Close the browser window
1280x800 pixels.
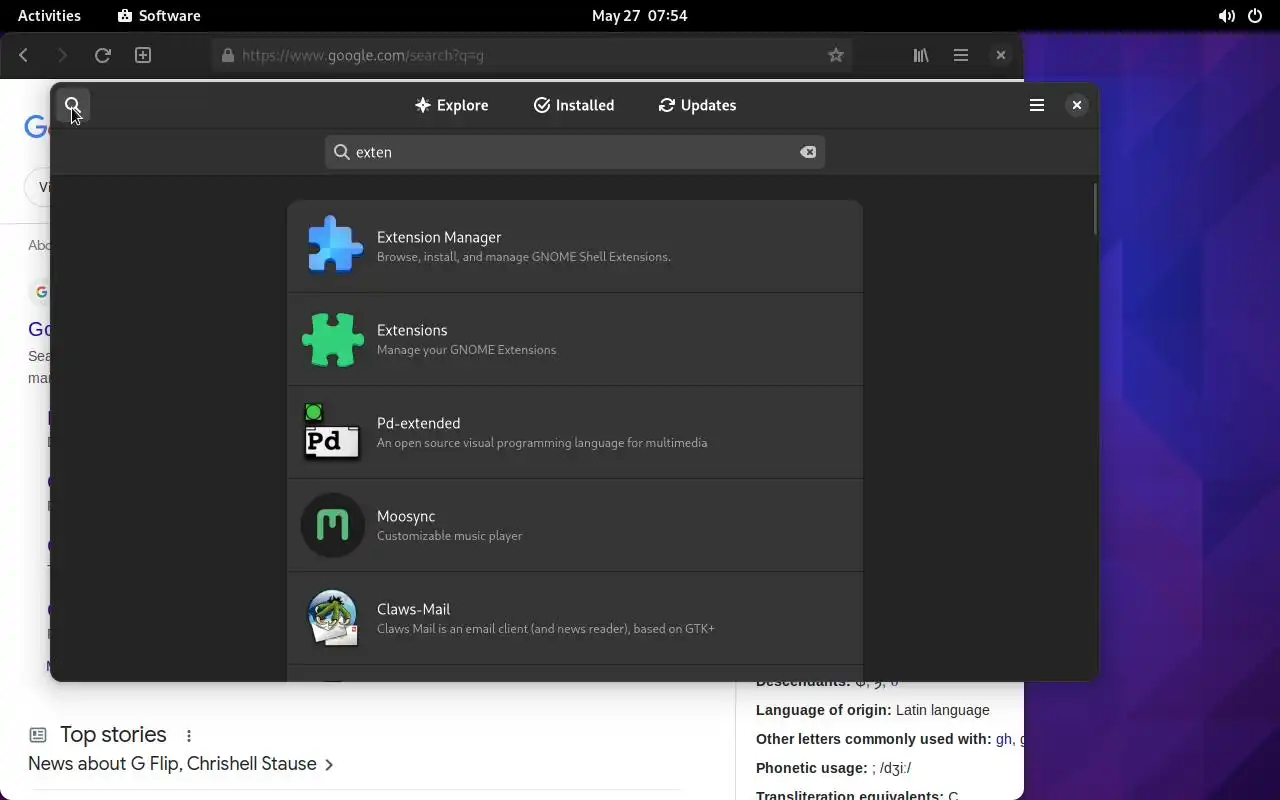point(1000,55)
